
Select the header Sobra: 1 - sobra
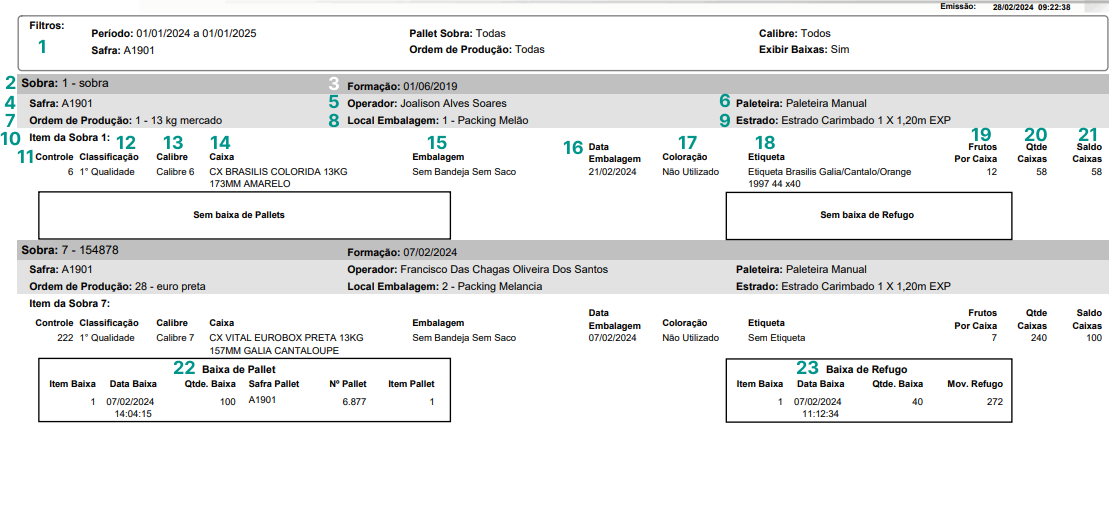click(65, 84)
